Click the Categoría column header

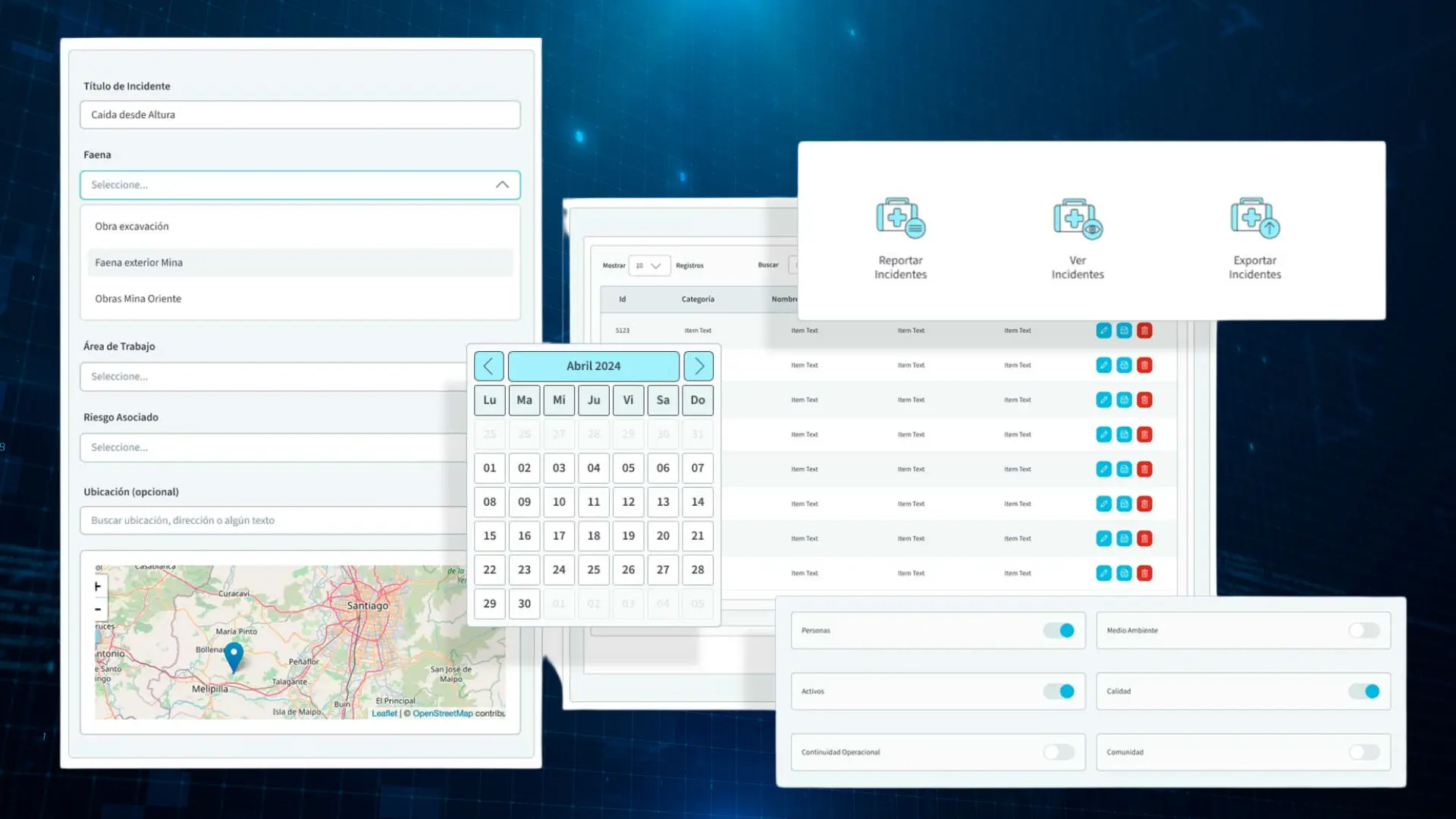point(698,300)
